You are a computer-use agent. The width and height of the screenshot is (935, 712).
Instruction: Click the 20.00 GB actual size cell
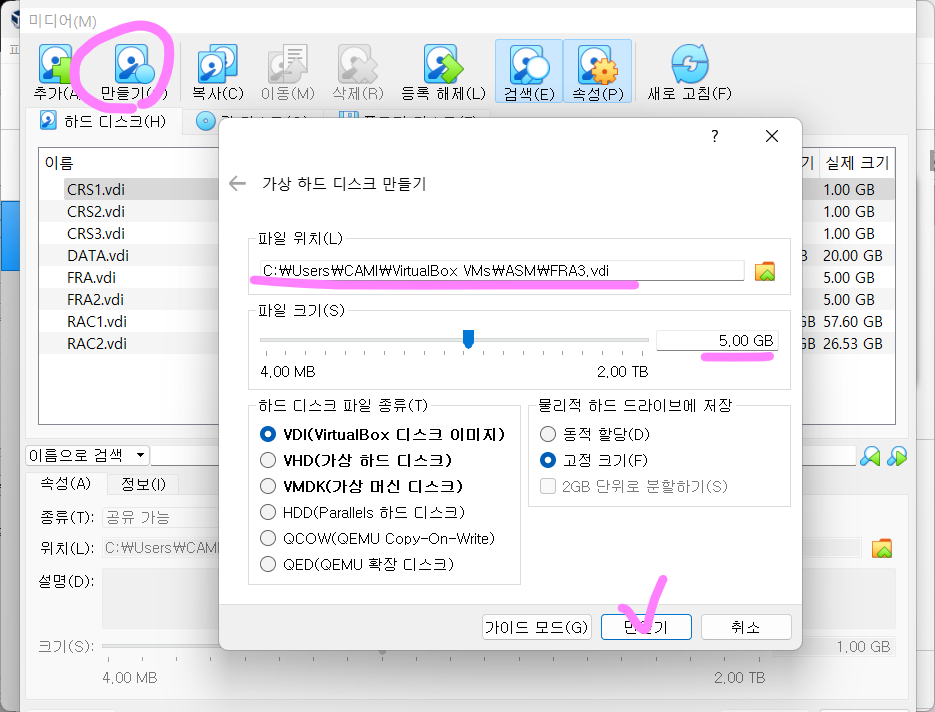(853, 256)
